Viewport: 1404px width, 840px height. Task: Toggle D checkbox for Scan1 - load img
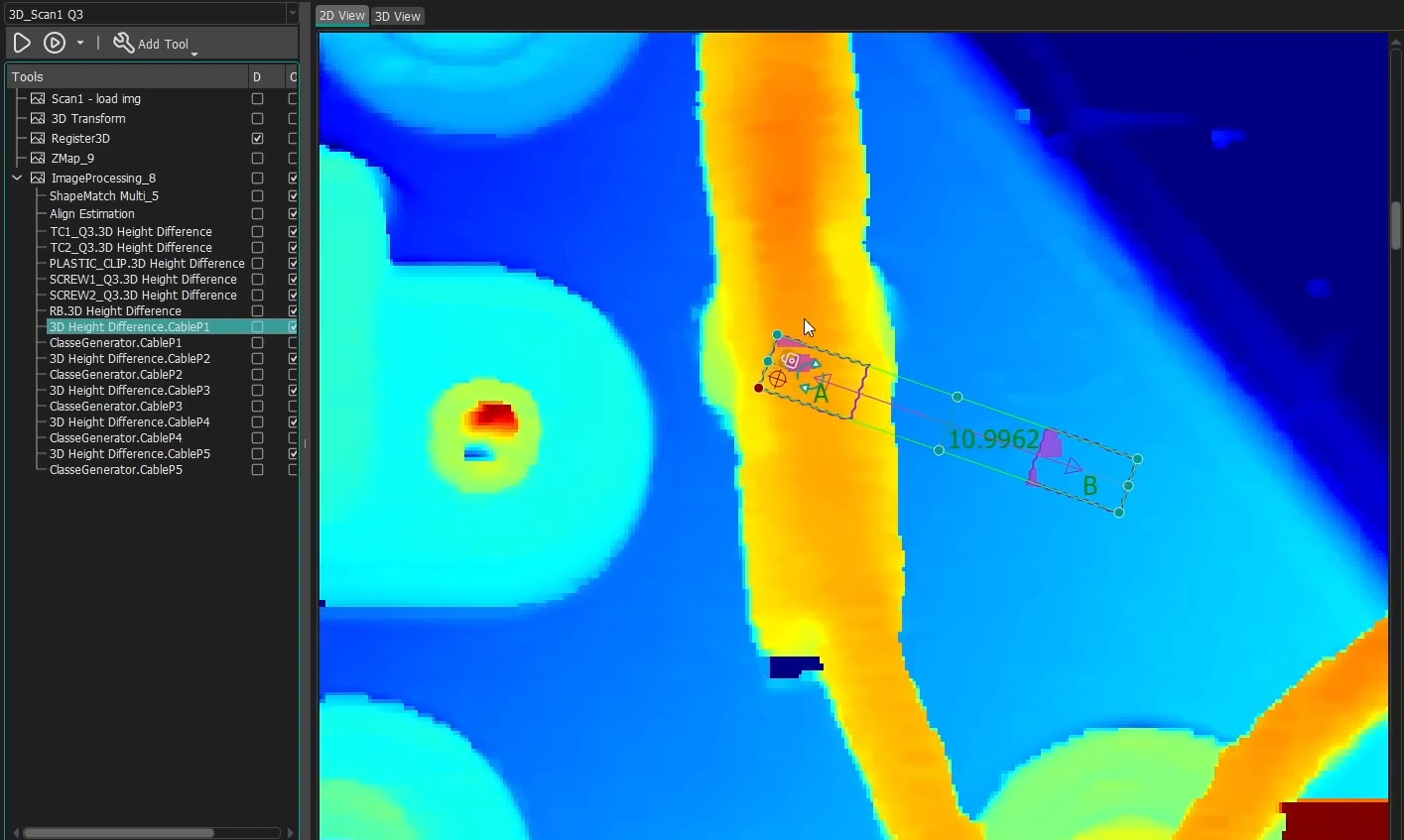258,99
